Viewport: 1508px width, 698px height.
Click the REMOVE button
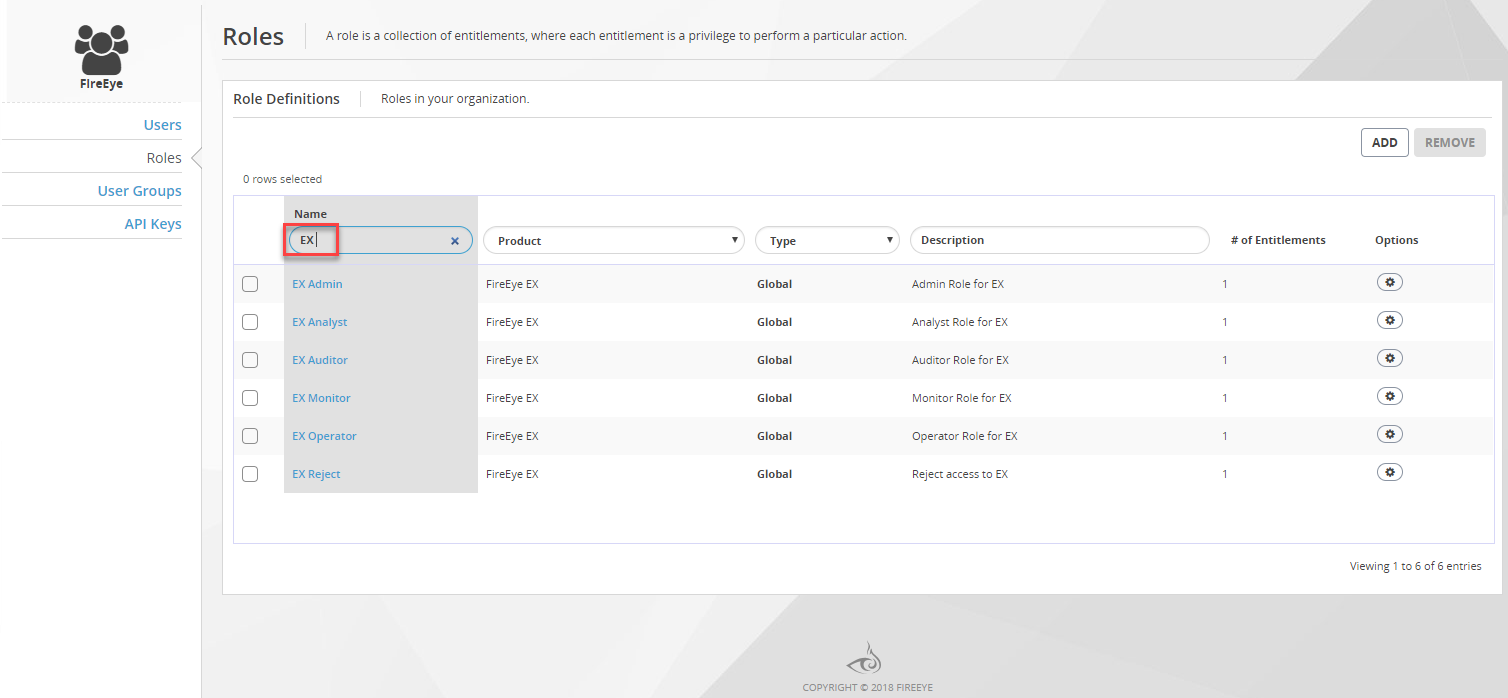coord(1450,142)
